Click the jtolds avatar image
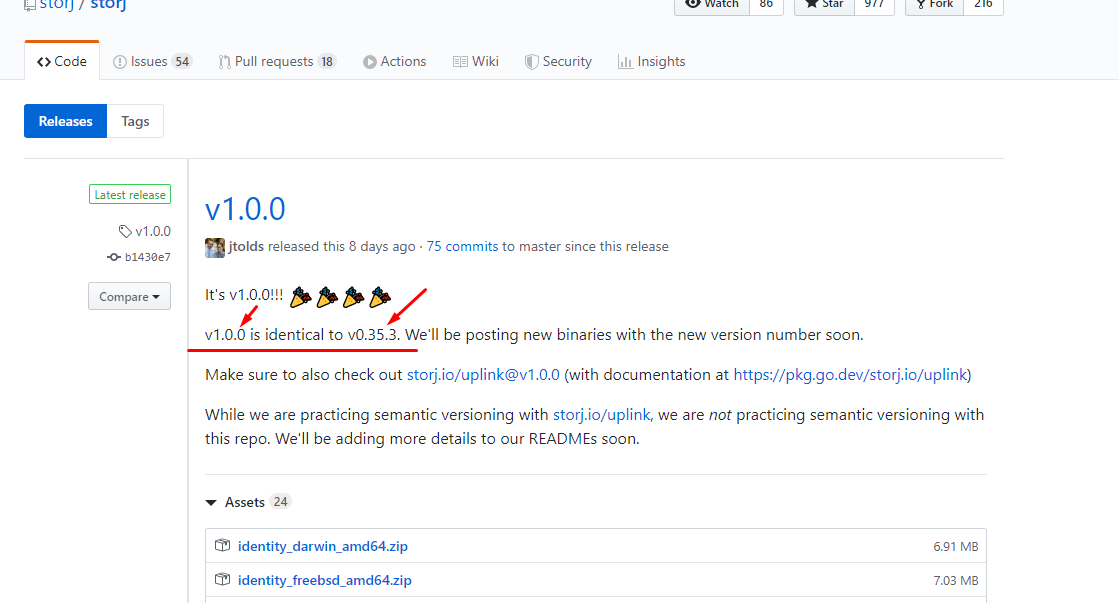The height and width of the screenshot is (603, 1119). pyautogui.click(x=215, y=247)
